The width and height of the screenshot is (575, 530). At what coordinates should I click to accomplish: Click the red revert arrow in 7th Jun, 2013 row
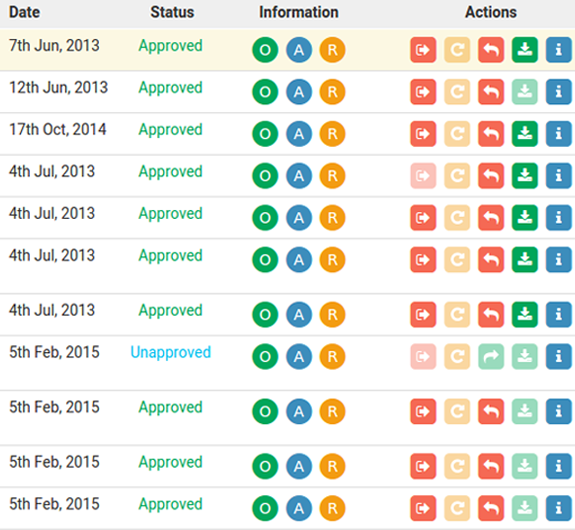tap(491, 50)
